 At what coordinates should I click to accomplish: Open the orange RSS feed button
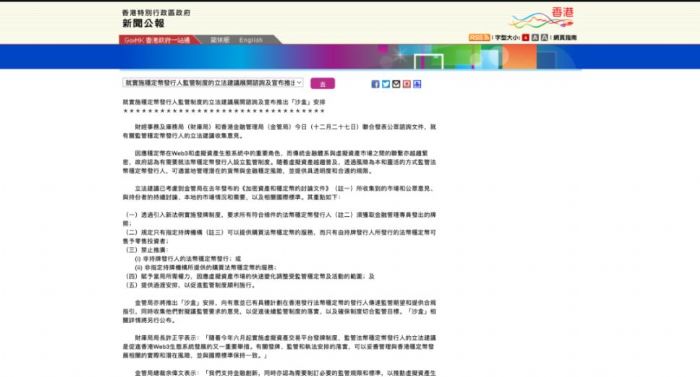[479, 38]
